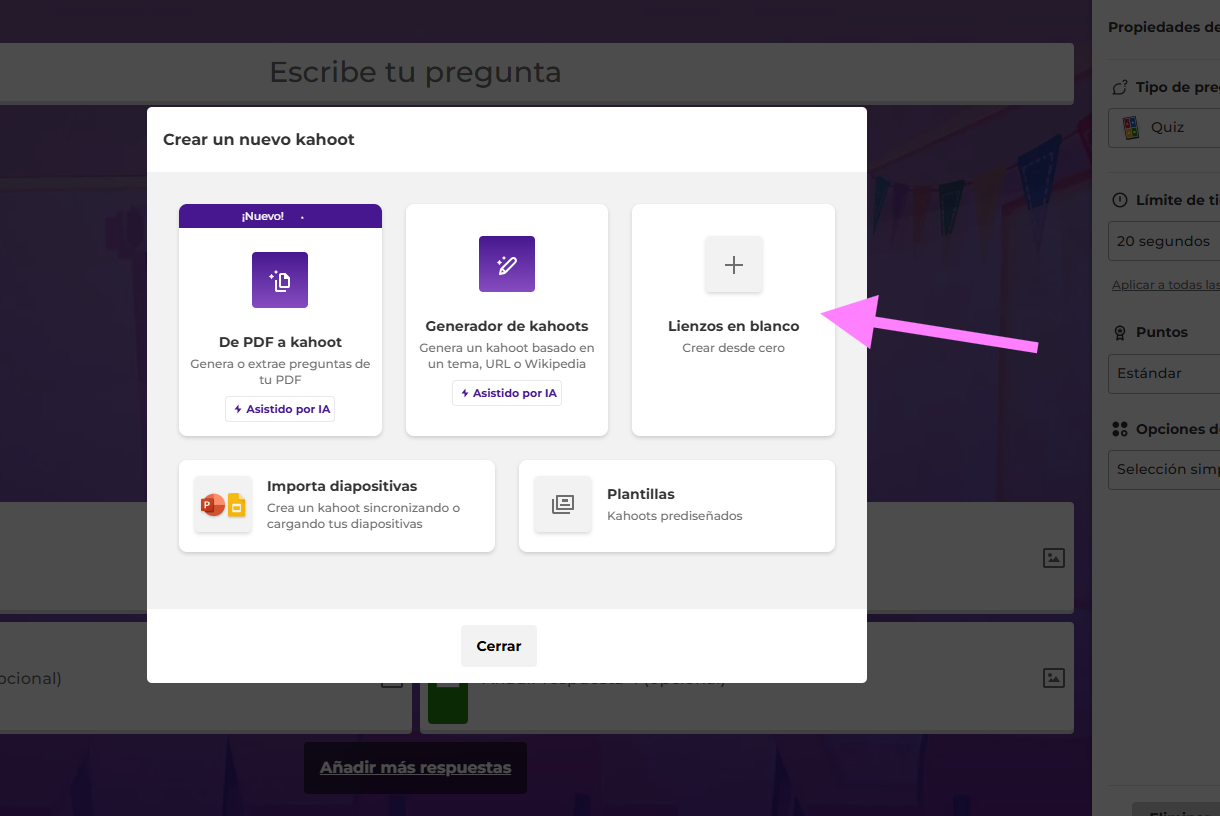Image resolution: width=1220 pixels, height=816 pixels.
Task: Click the Tipo de pregunta icon
Action: 1120,88
